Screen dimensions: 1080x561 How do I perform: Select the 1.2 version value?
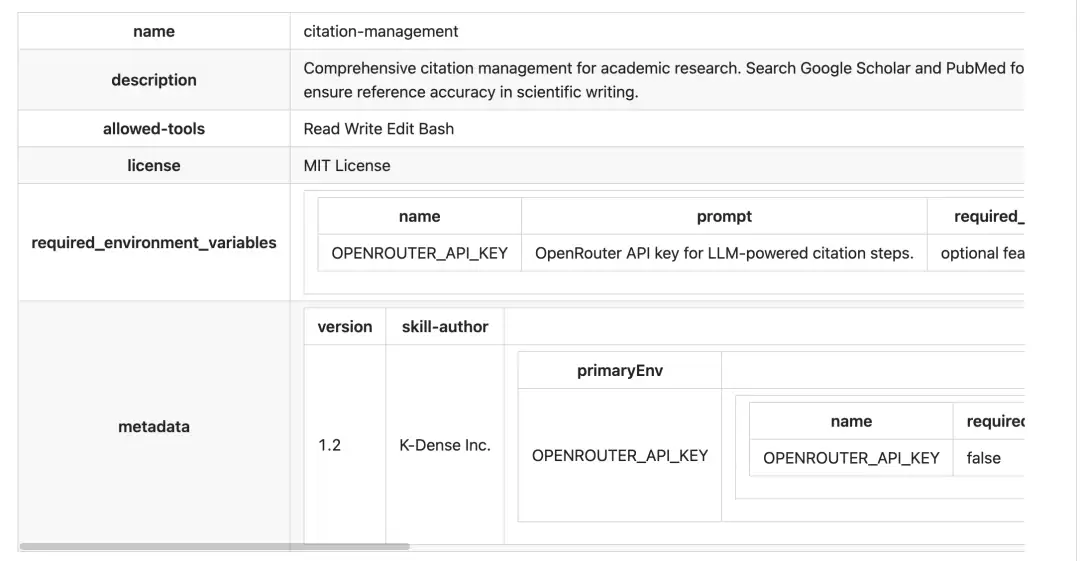329,445
